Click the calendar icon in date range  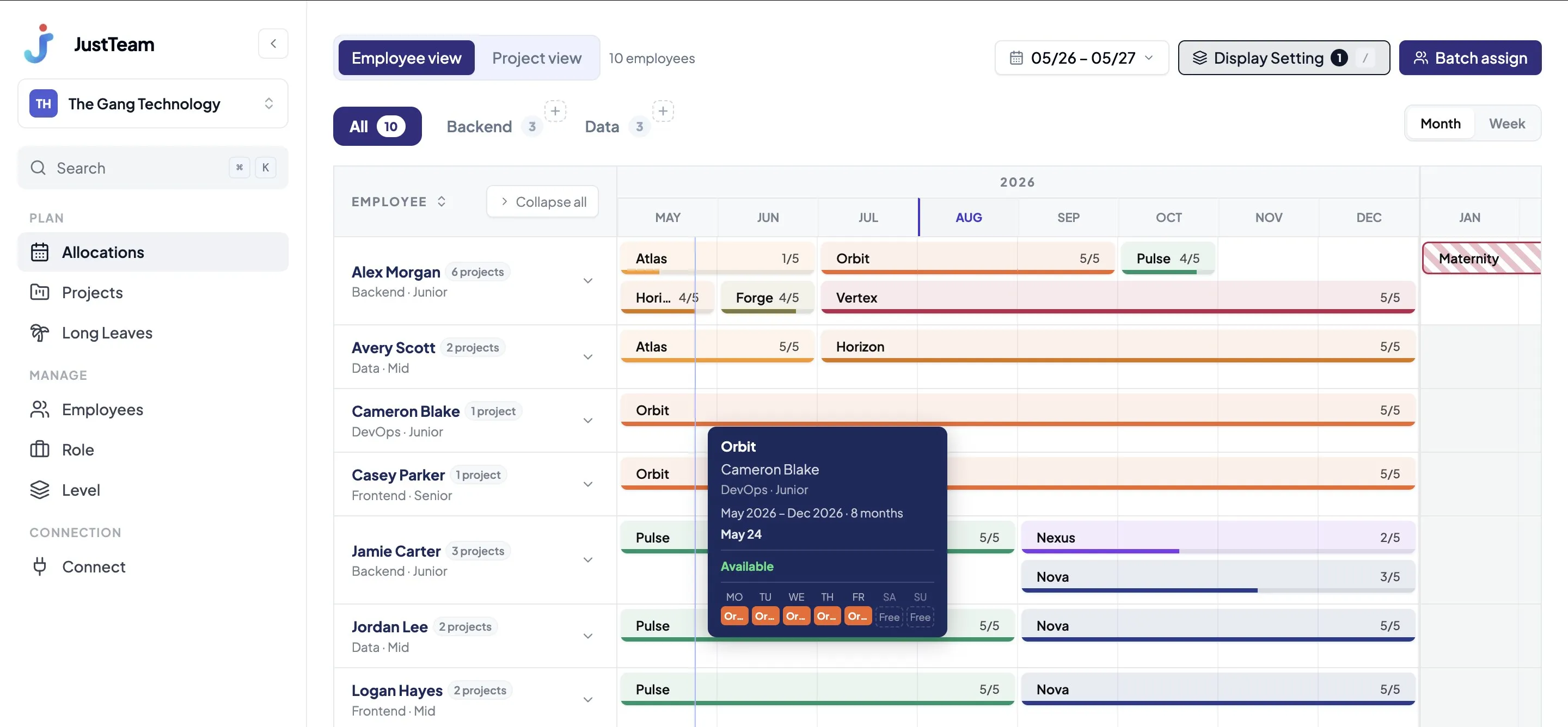point(1016,58)
